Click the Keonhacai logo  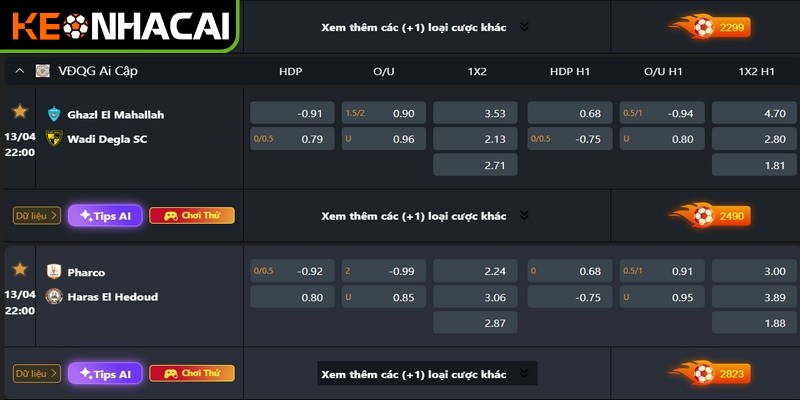tap(119, 25)
